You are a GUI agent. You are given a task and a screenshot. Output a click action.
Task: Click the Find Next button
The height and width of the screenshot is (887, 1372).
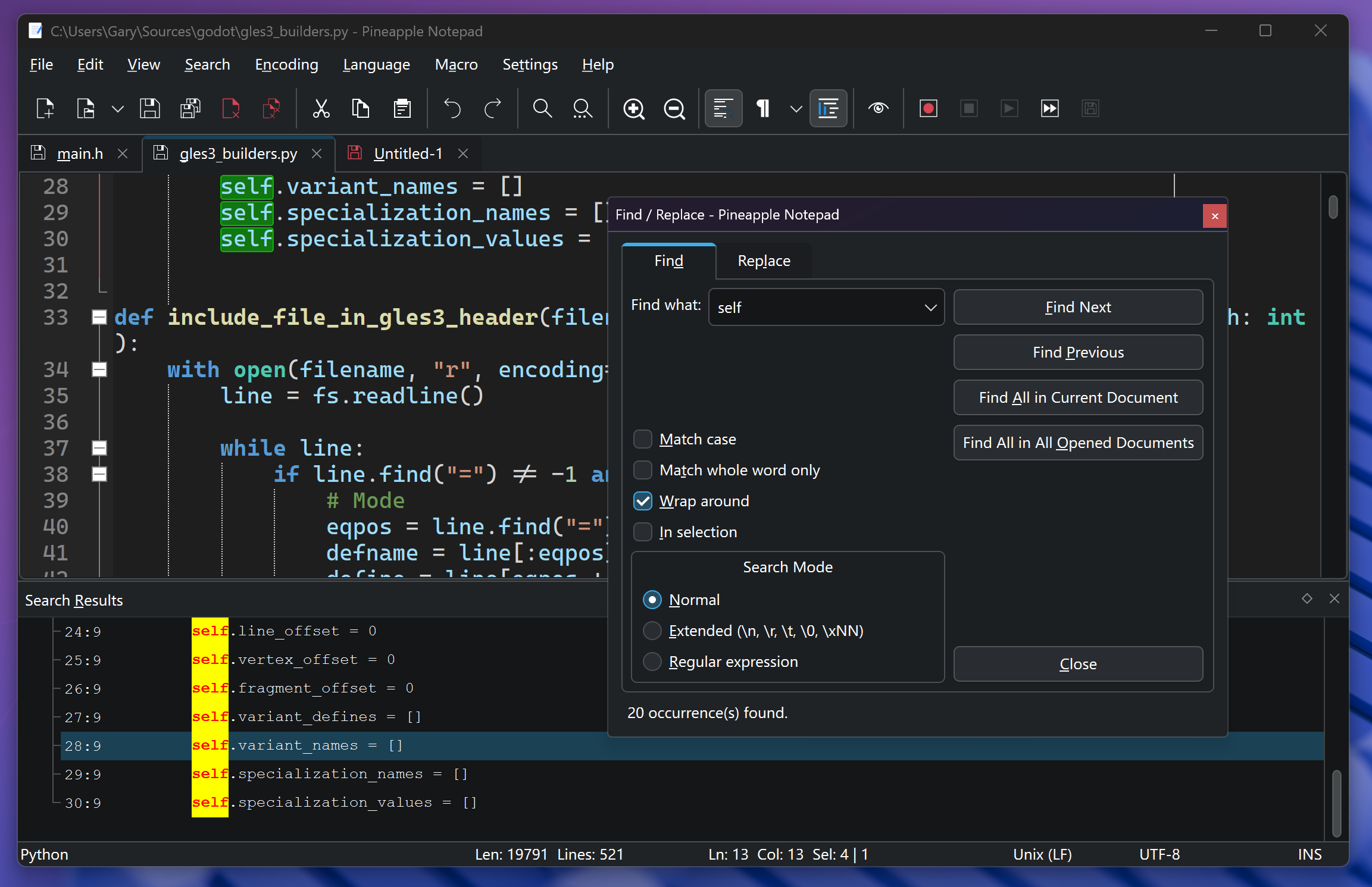(1078, 307)
